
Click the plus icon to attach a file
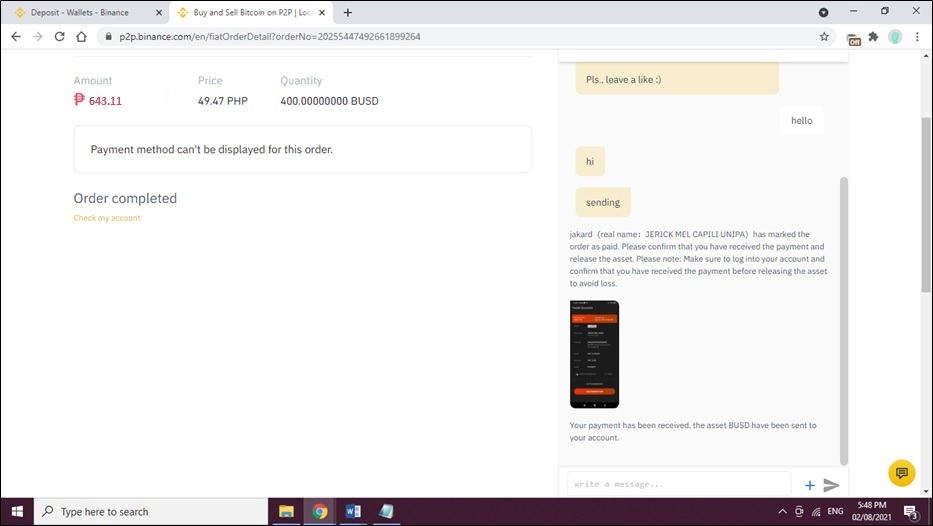point(810,485)
